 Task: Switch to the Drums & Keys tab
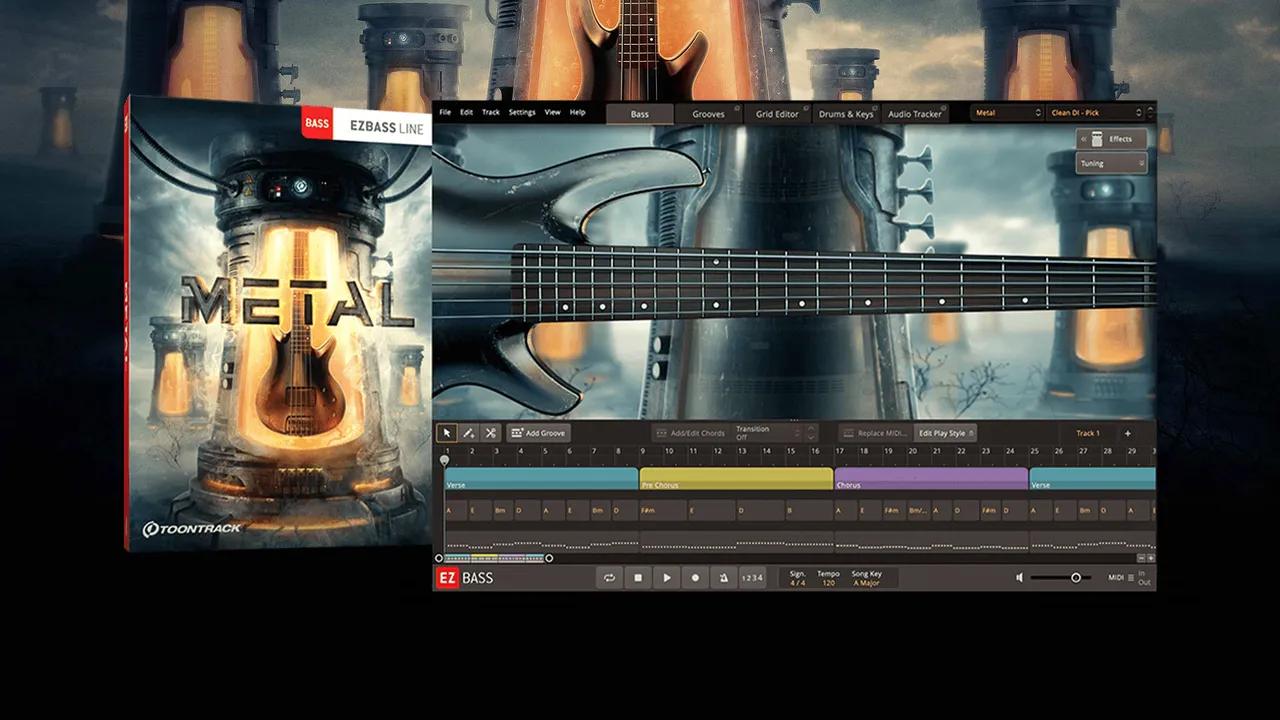[x=846, y=114]
